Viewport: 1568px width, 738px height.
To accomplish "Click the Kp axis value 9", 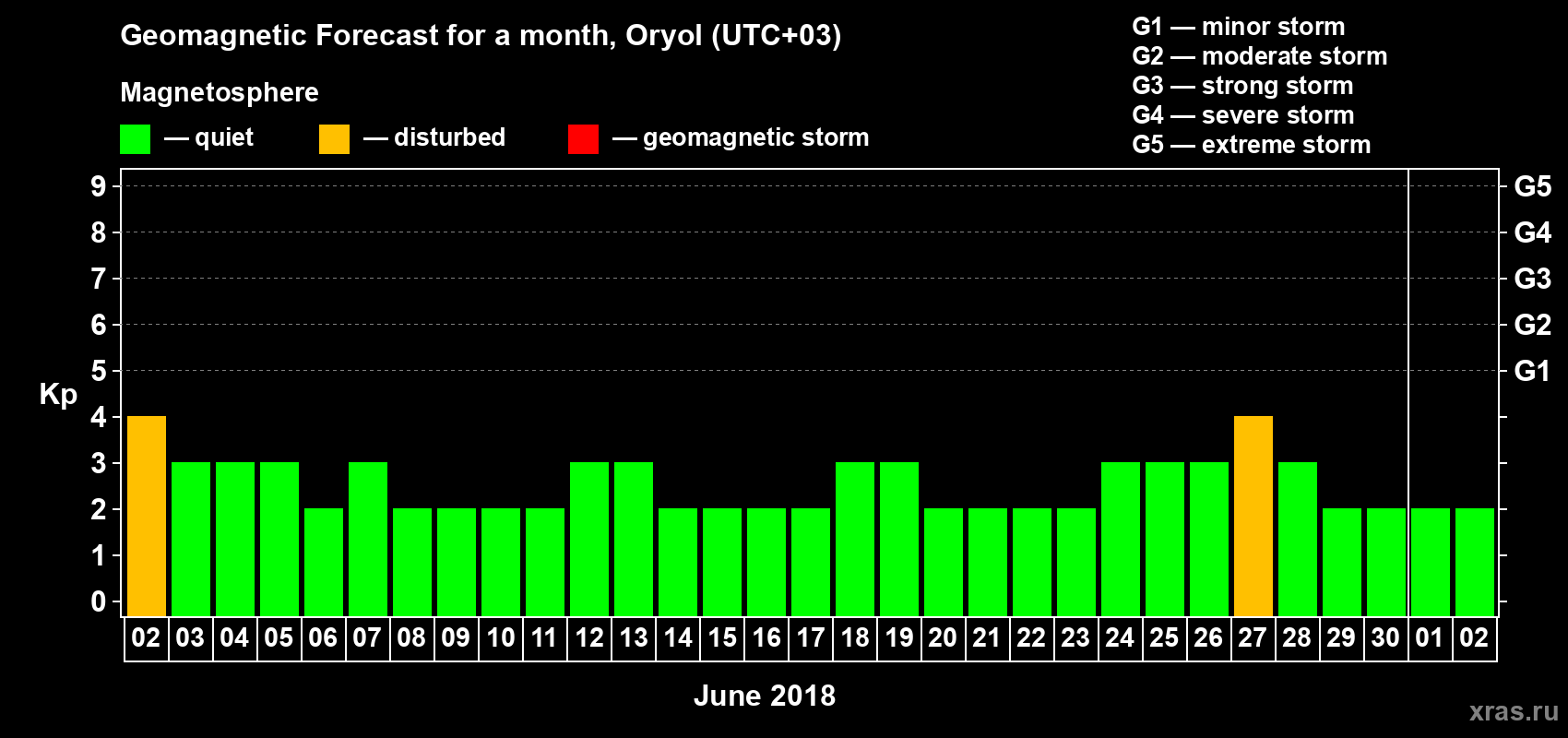I will click(x=99, y=186).
